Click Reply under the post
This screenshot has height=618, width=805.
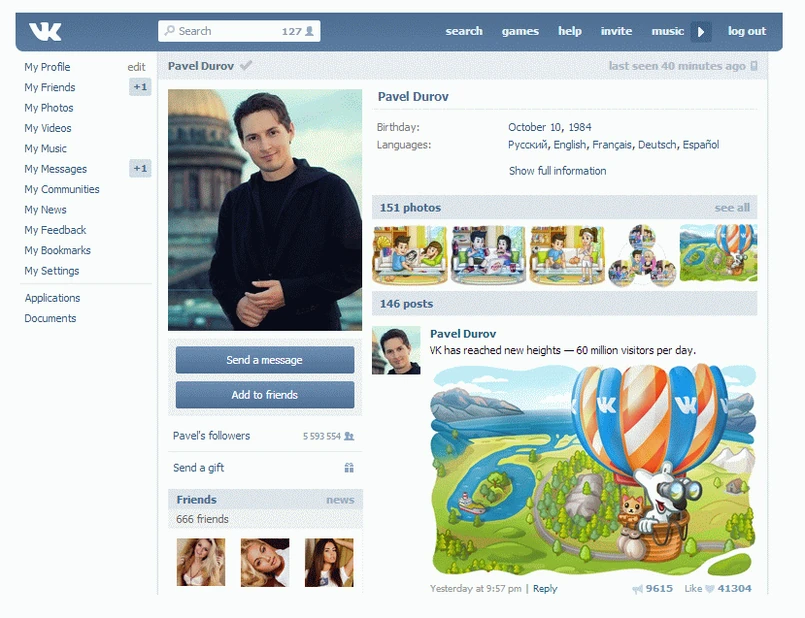[x=545, y=589]
